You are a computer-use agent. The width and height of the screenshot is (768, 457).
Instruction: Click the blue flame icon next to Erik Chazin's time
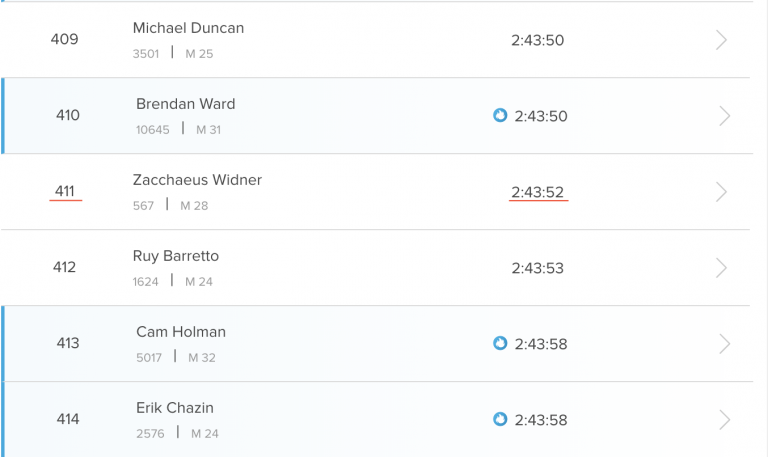tap(500, 420)
